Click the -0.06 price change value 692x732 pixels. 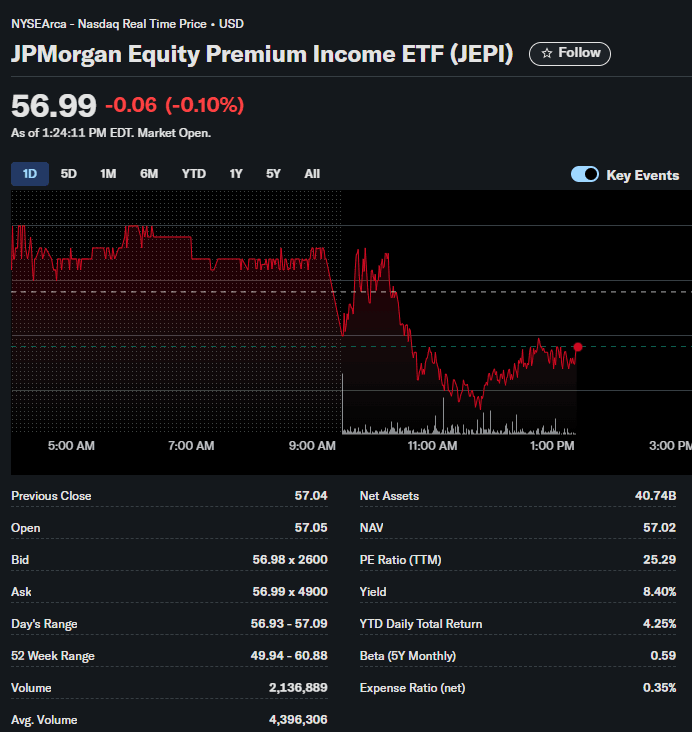tap(131, 105)
